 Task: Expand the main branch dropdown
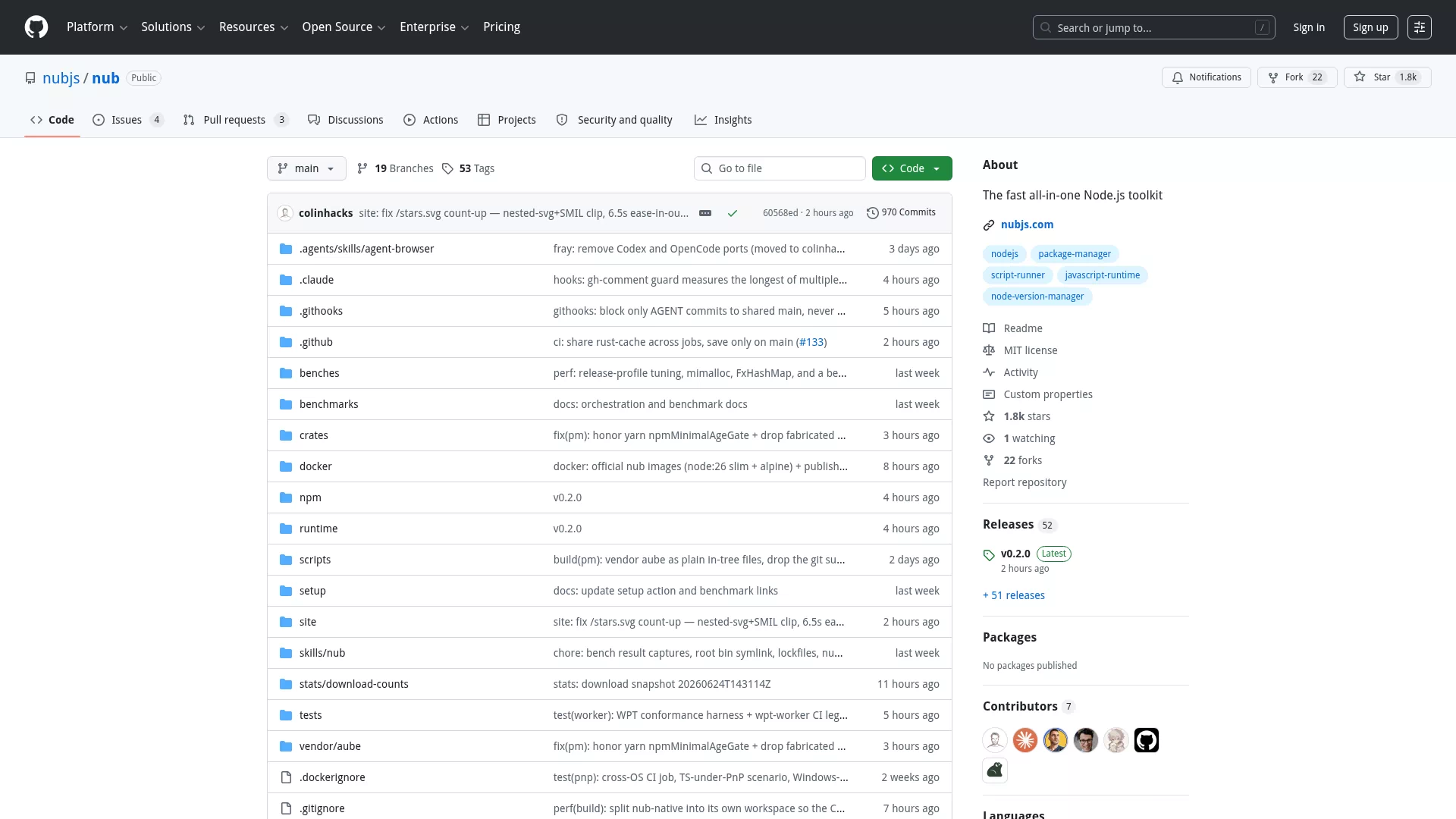[306, 168]
